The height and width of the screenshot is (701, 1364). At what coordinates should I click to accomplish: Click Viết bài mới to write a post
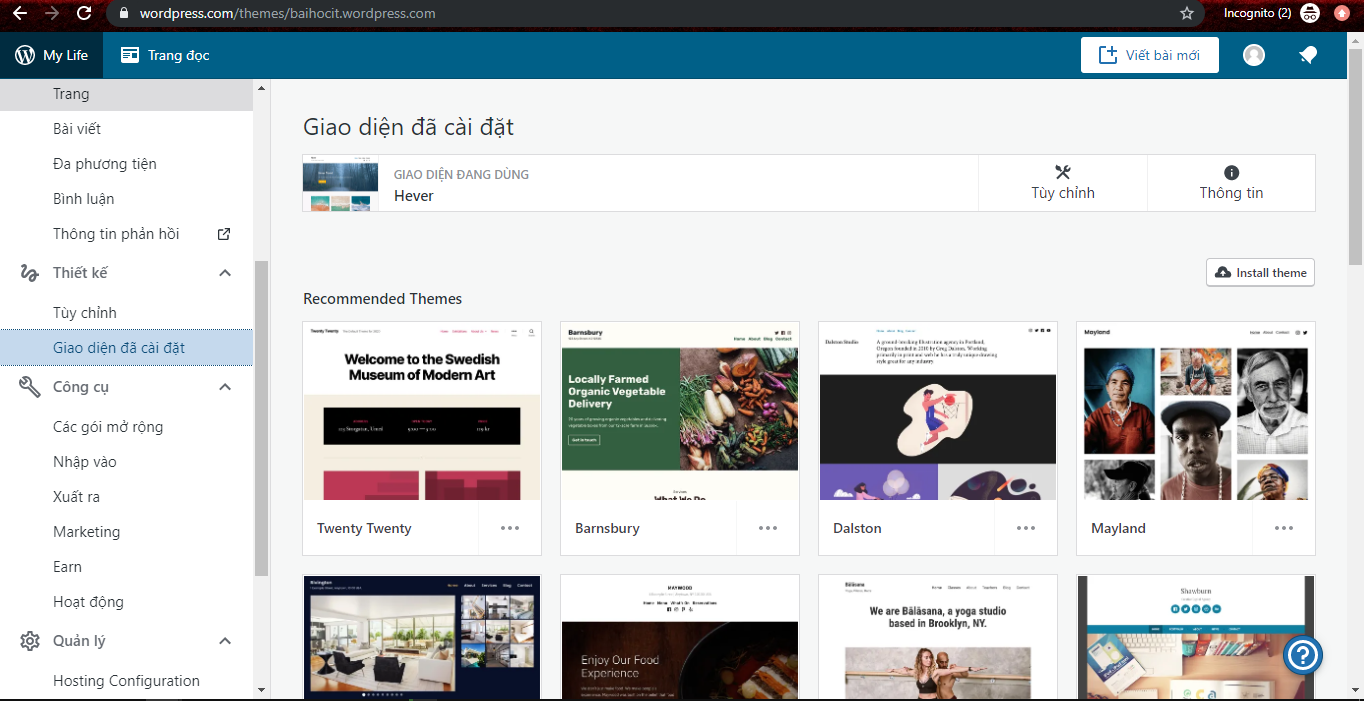tap(1149, 55)
